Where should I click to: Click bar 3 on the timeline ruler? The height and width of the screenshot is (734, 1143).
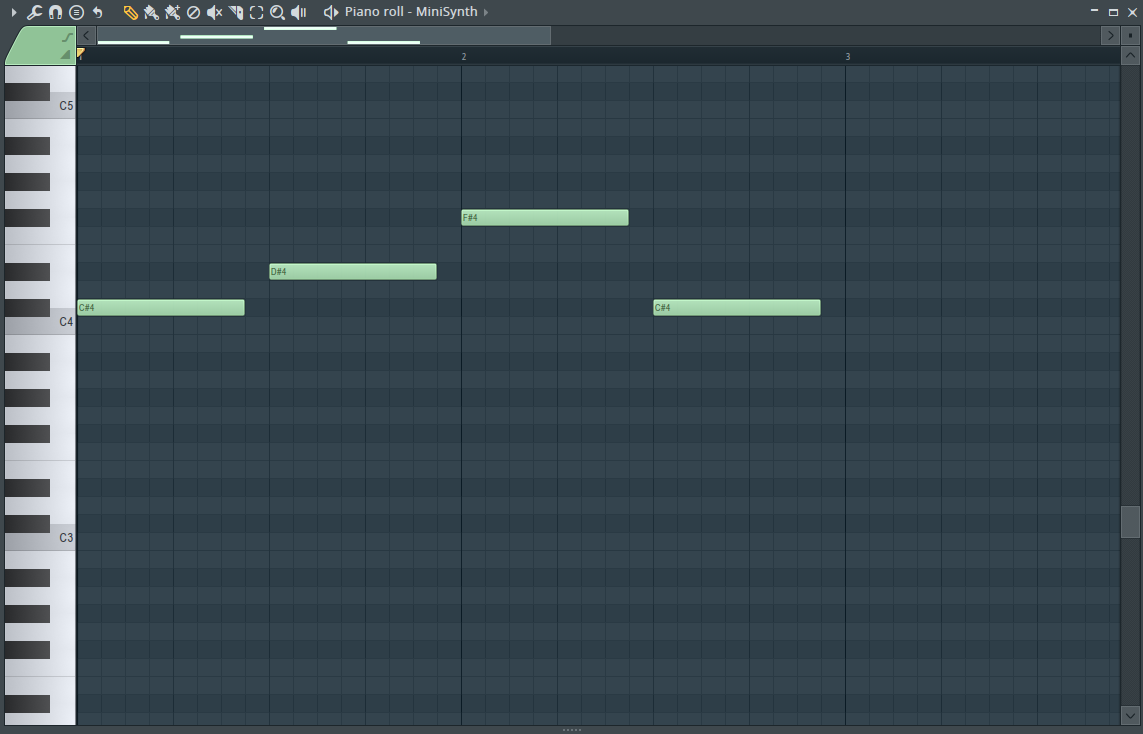pos(848,56)
